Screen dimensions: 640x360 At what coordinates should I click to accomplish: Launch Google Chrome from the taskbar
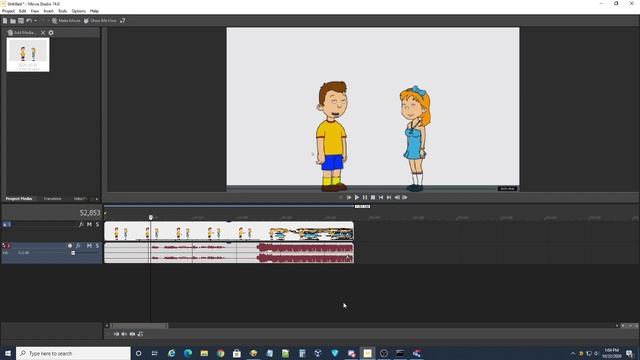221,353
